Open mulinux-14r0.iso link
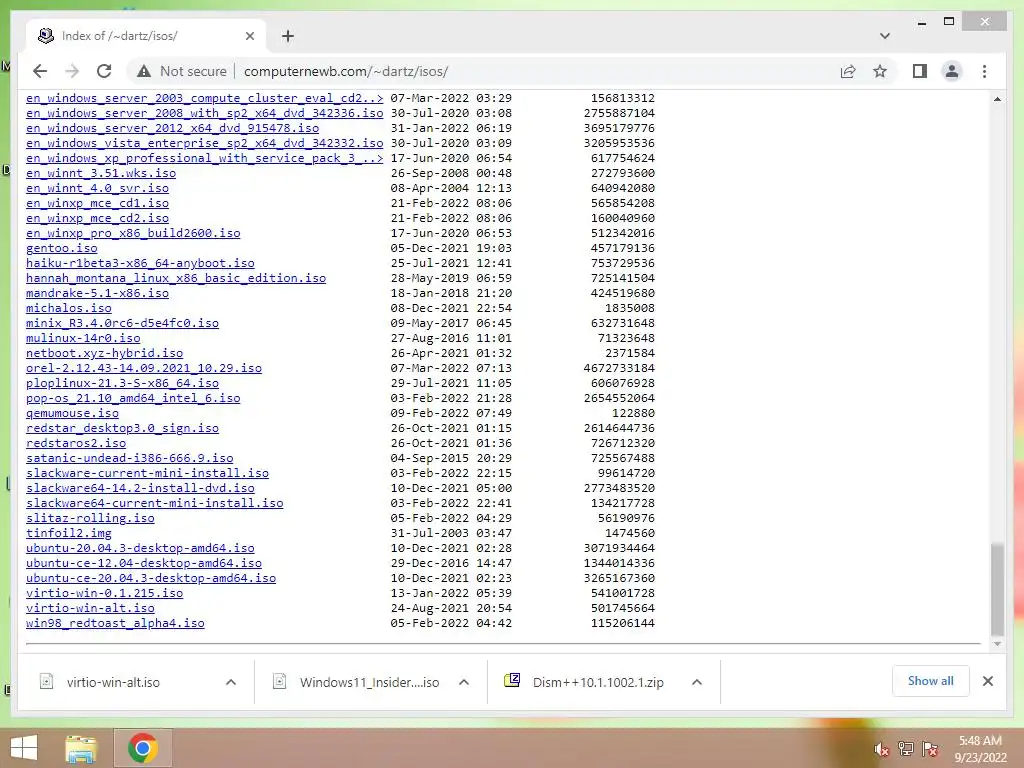The image size is (1024, 768). tap(83, 338)
